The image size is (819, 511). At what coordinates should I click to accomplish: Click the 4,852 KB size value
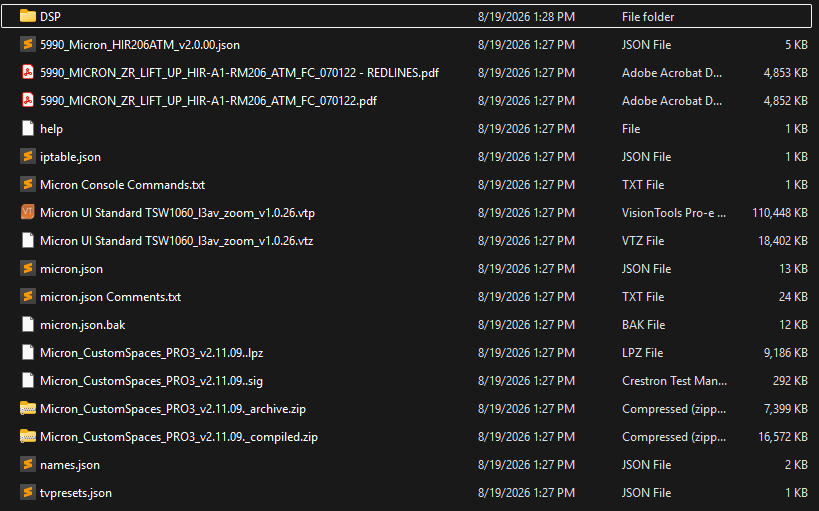(786, 101)
